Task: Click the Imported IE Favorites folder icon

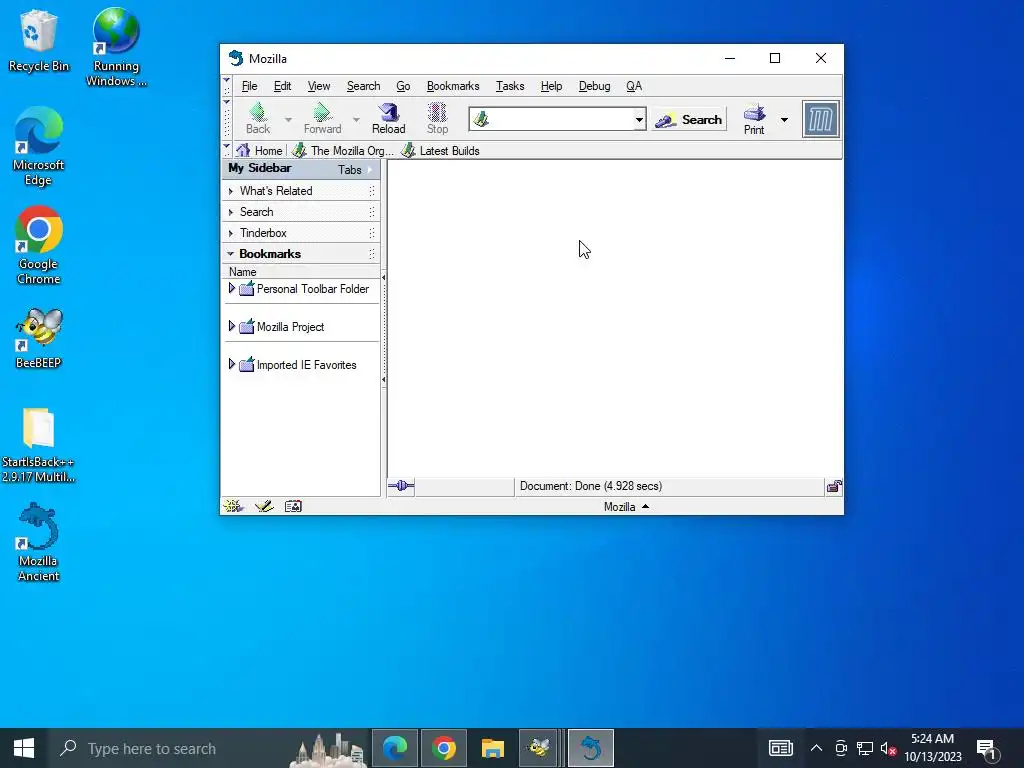Action: pyautogui.click(x=246, y=364)
